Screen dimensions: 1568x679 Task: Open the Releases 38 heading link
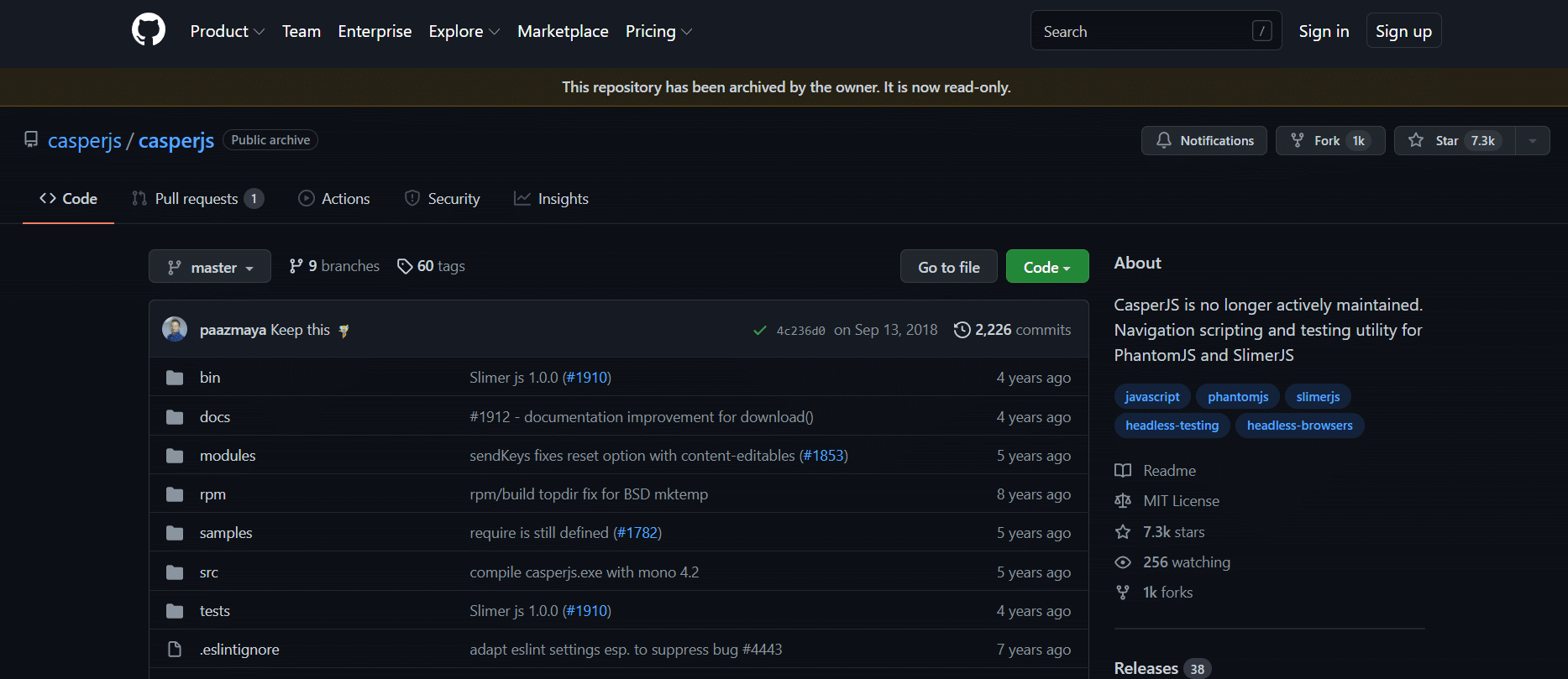click(x=1162, y=668)
